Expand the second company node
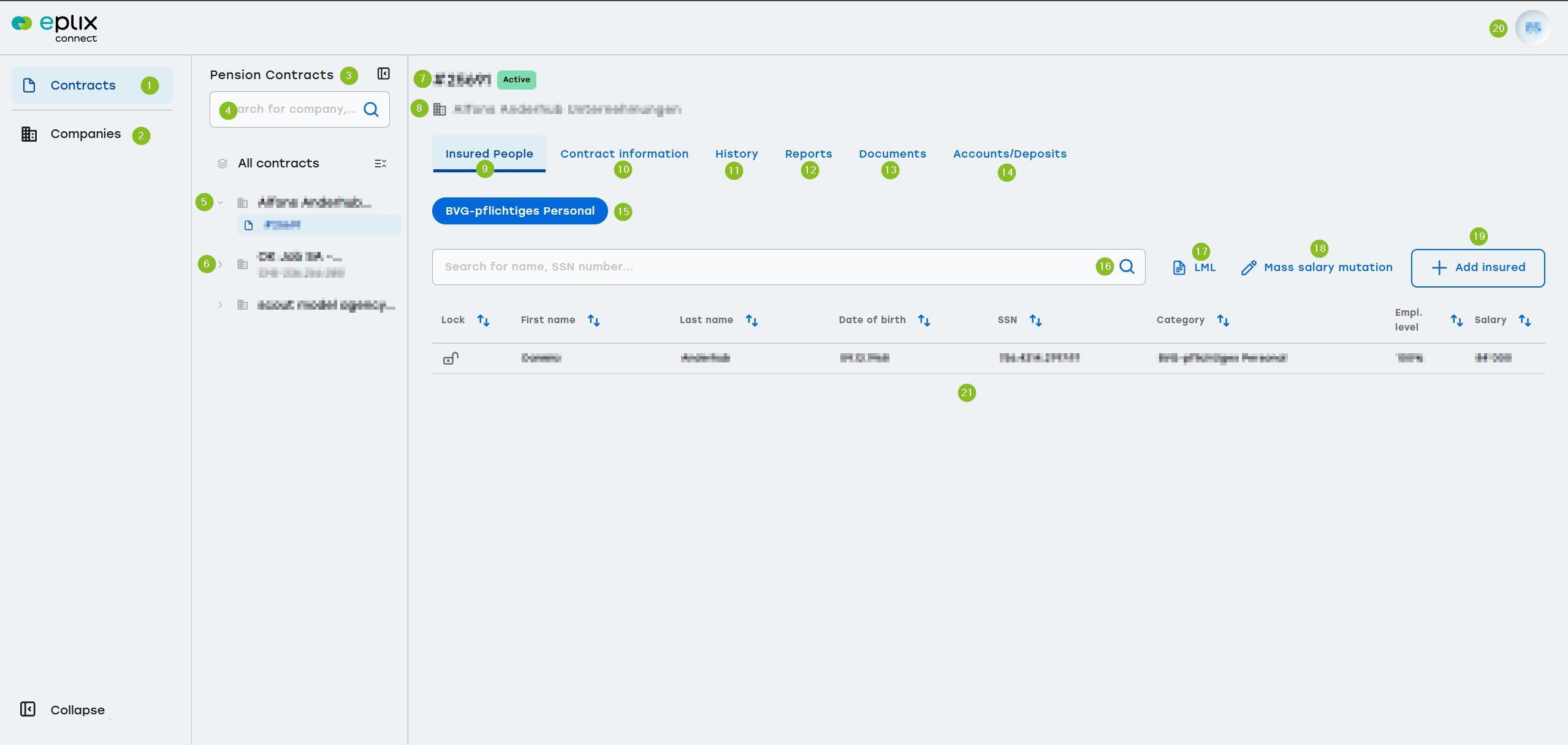This screenshot has width=1568, height=745. click(220, 264)
